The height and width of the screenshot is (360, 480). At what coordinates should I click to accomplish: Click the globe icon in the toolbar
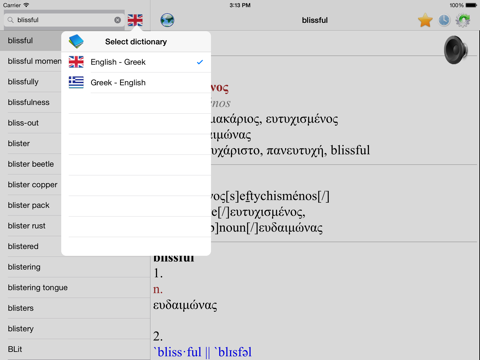click(x=167, y=20)
